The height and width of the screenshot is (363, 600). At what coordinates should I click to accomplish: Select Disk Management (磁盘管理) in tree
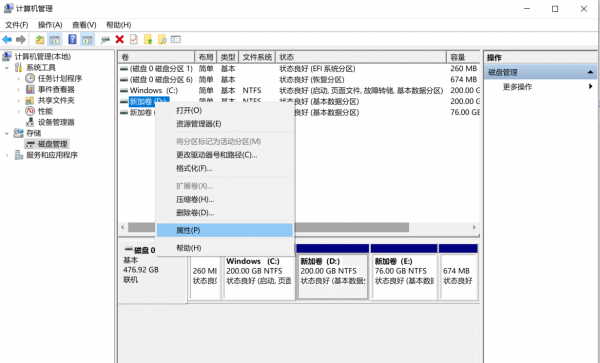pos(52,144)
